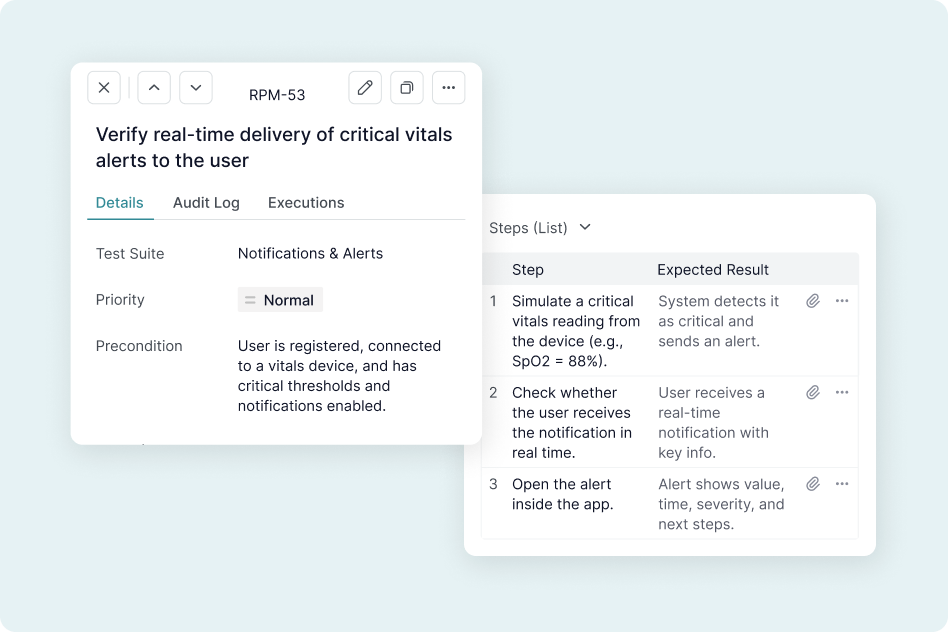Viewport: 948px width, 632px height.
Task: Click the Expected Result column header
Action: (x=713, y=270)
